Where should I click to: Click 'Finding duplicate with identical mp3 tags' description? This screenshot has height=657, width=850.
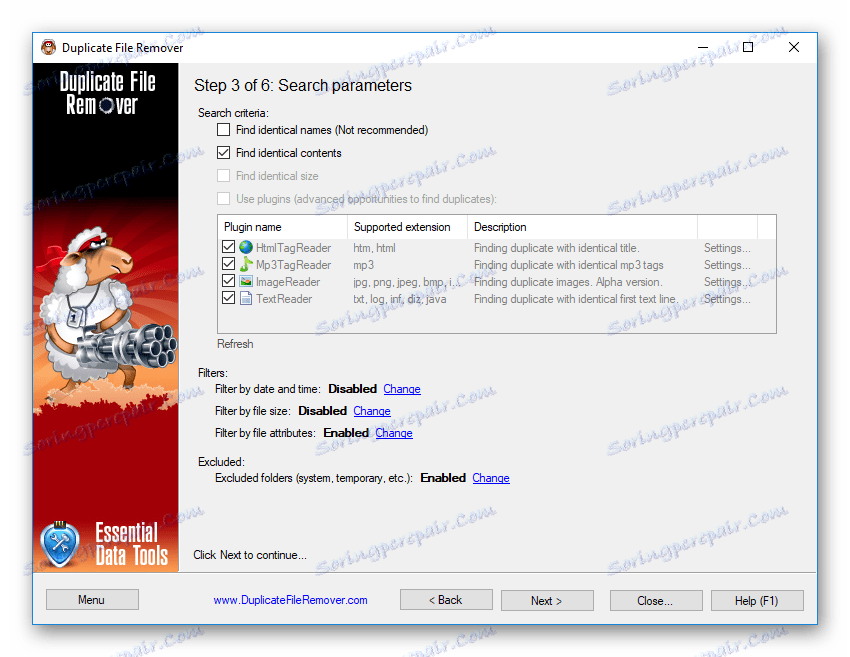[569, 265]
